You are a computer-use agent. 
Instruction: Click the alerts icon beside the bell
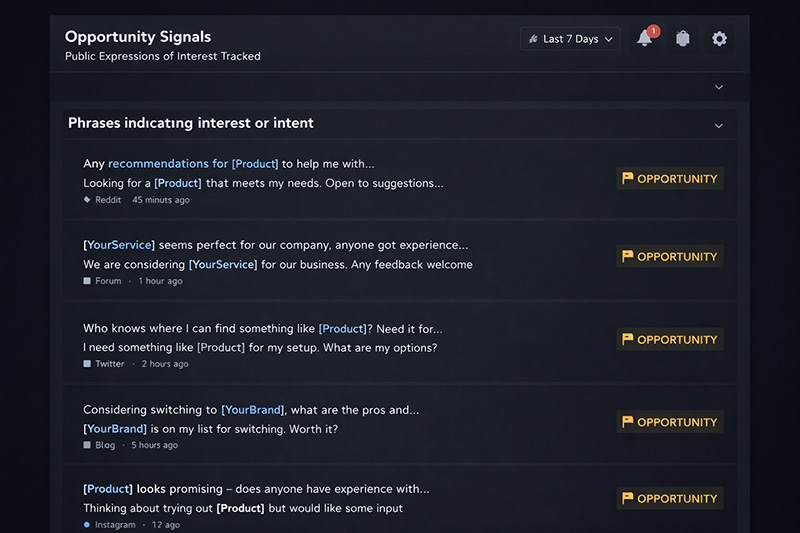(x=683, y=39)
